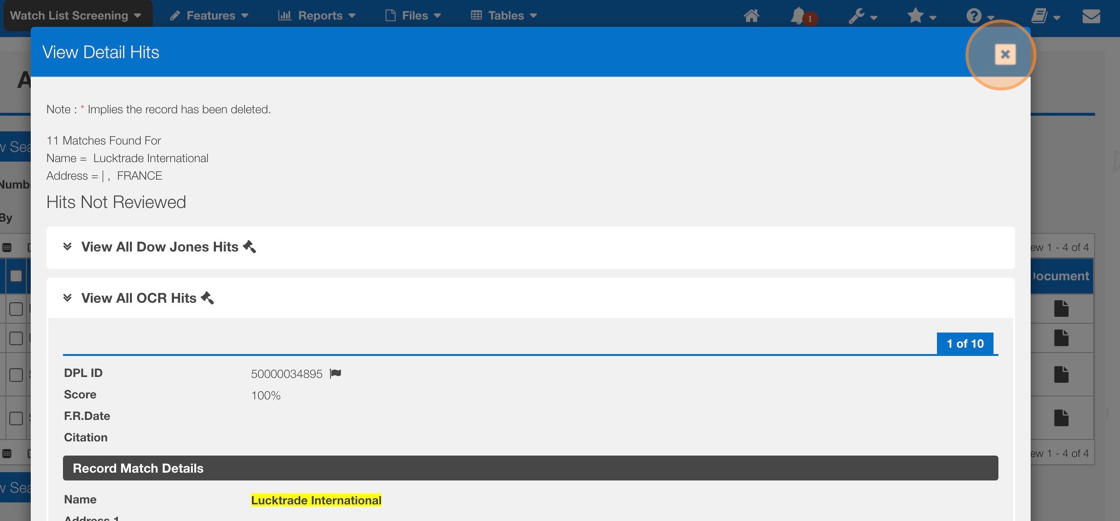Screen dimensions: 1120x521
Task: Open the wrench tools menu
Action: tap(862, 16)
